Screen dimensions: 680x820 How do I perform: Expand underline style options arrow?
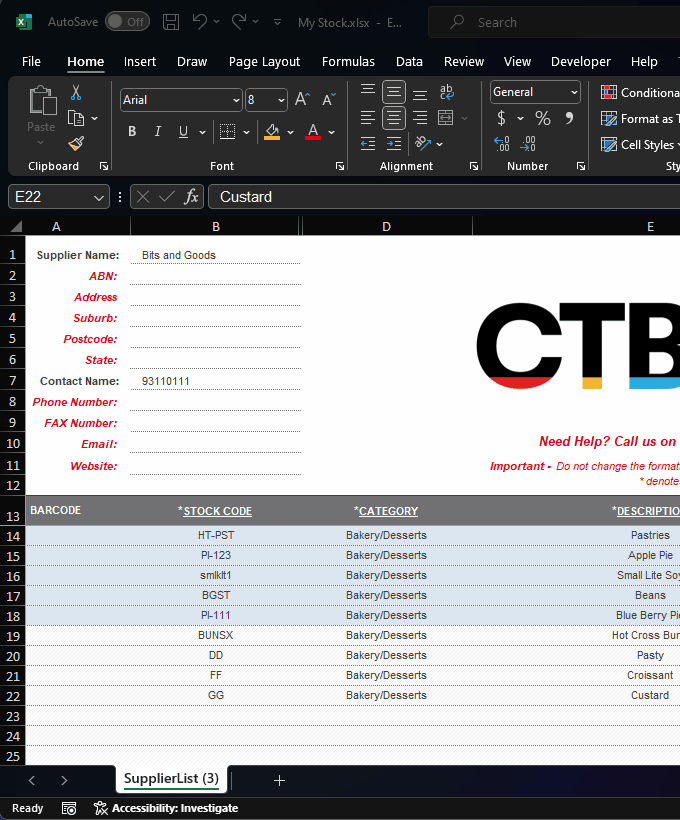pyautogui.click(x=202, y=132)
